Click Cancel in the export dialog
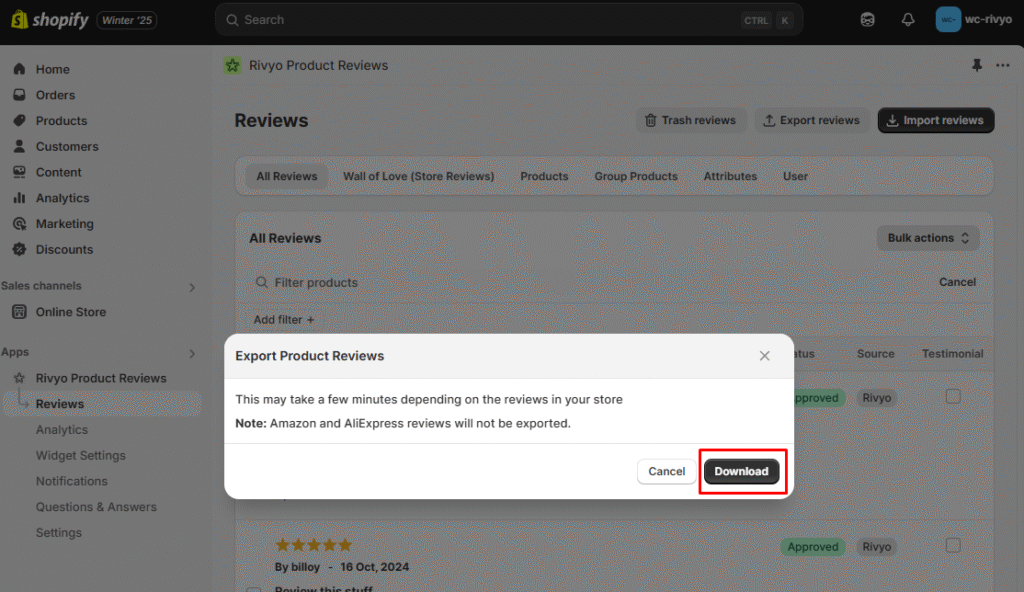This screenshot has width=1024, height=592. coord(666,472)
